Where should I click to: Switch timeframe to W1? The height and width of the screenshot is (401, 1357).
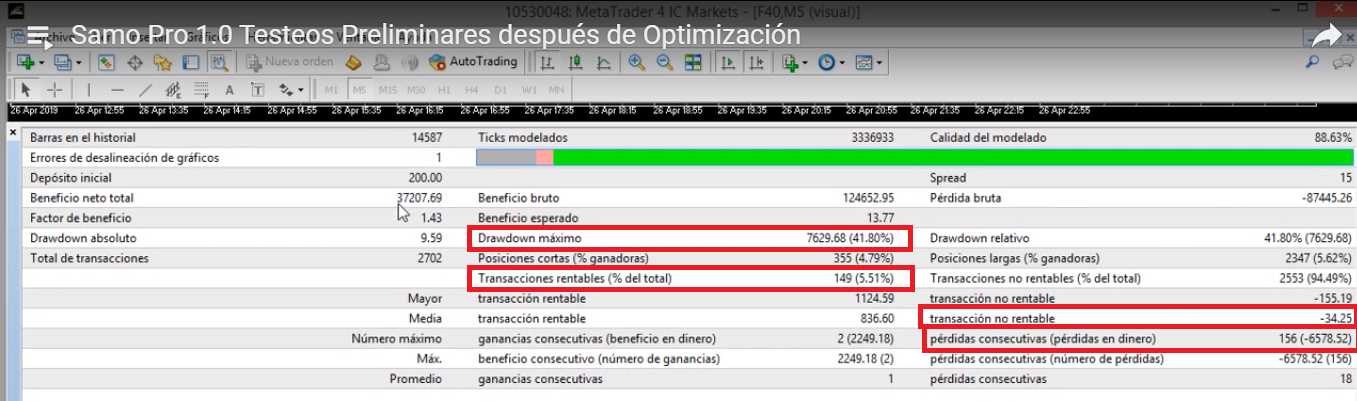pyautogui.click(x=529, y=89)
